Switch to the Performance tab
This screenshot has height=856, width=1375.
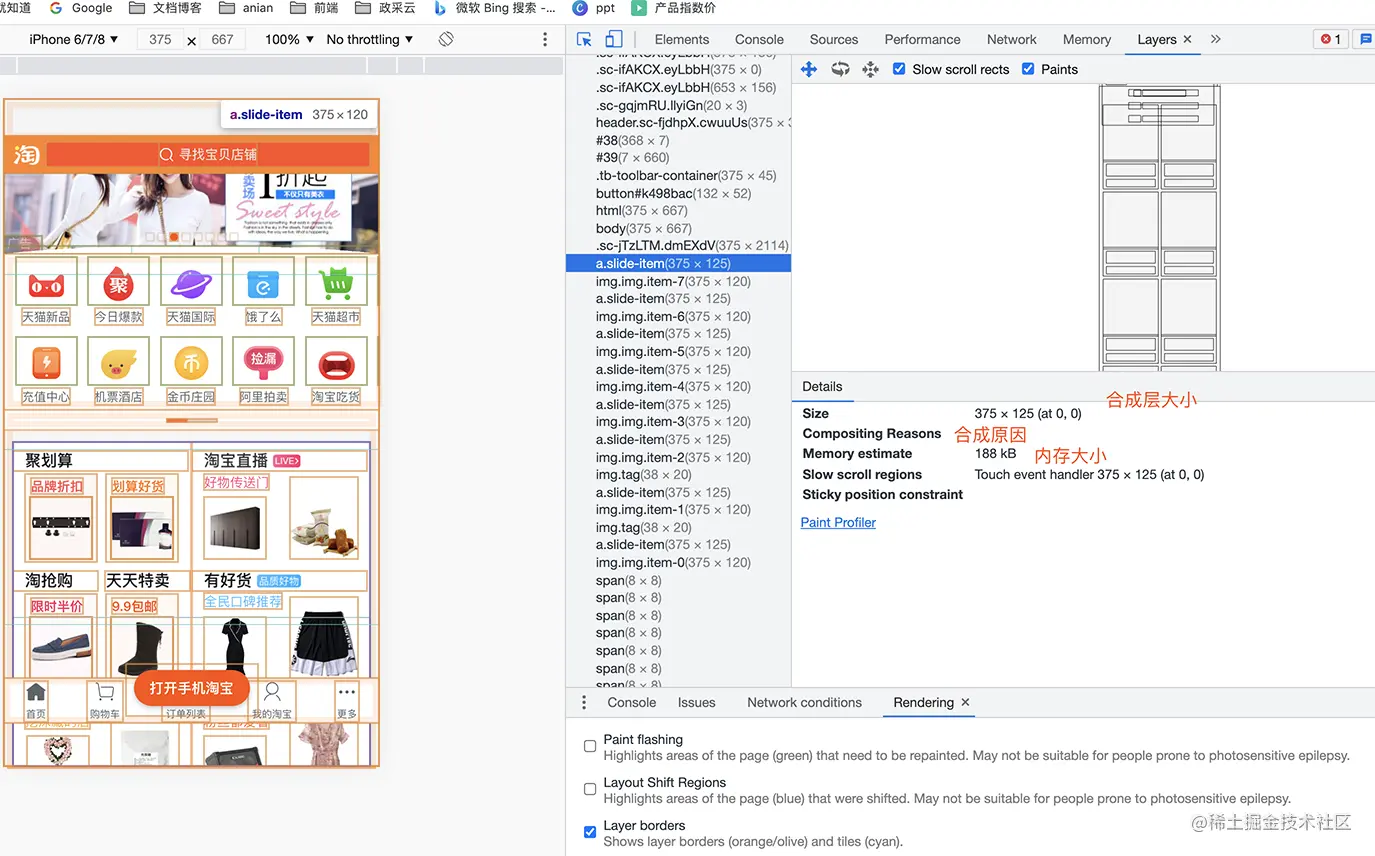(922, 39)
